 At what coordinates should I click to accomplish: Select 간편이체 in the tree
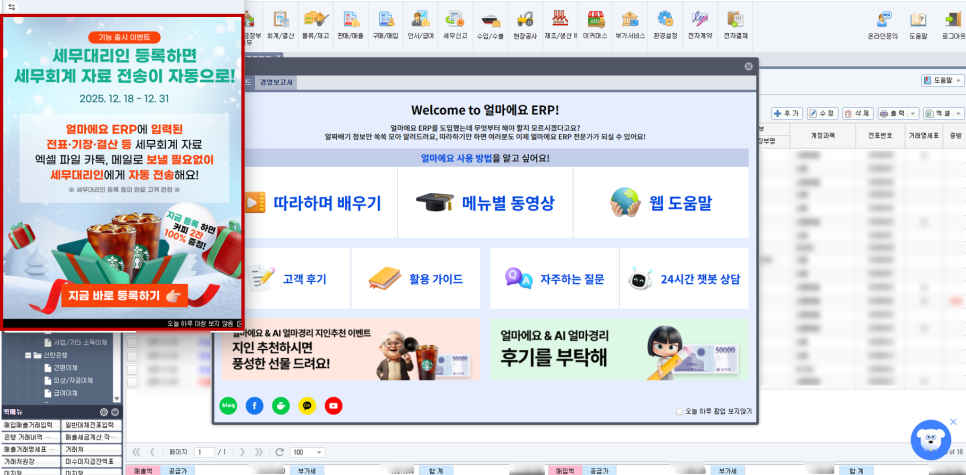tap(63, 368)
